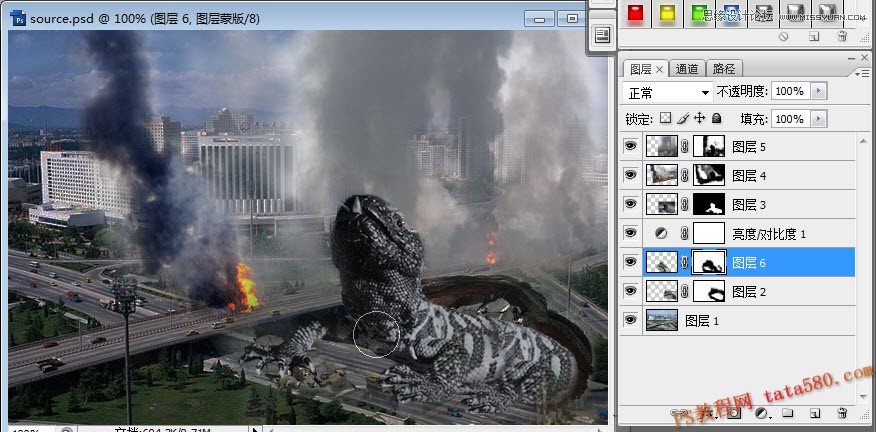The width and height of the screenshot is (876, 432).
Task: Close the 图层 tab with its x
Action: click(659, 70)
